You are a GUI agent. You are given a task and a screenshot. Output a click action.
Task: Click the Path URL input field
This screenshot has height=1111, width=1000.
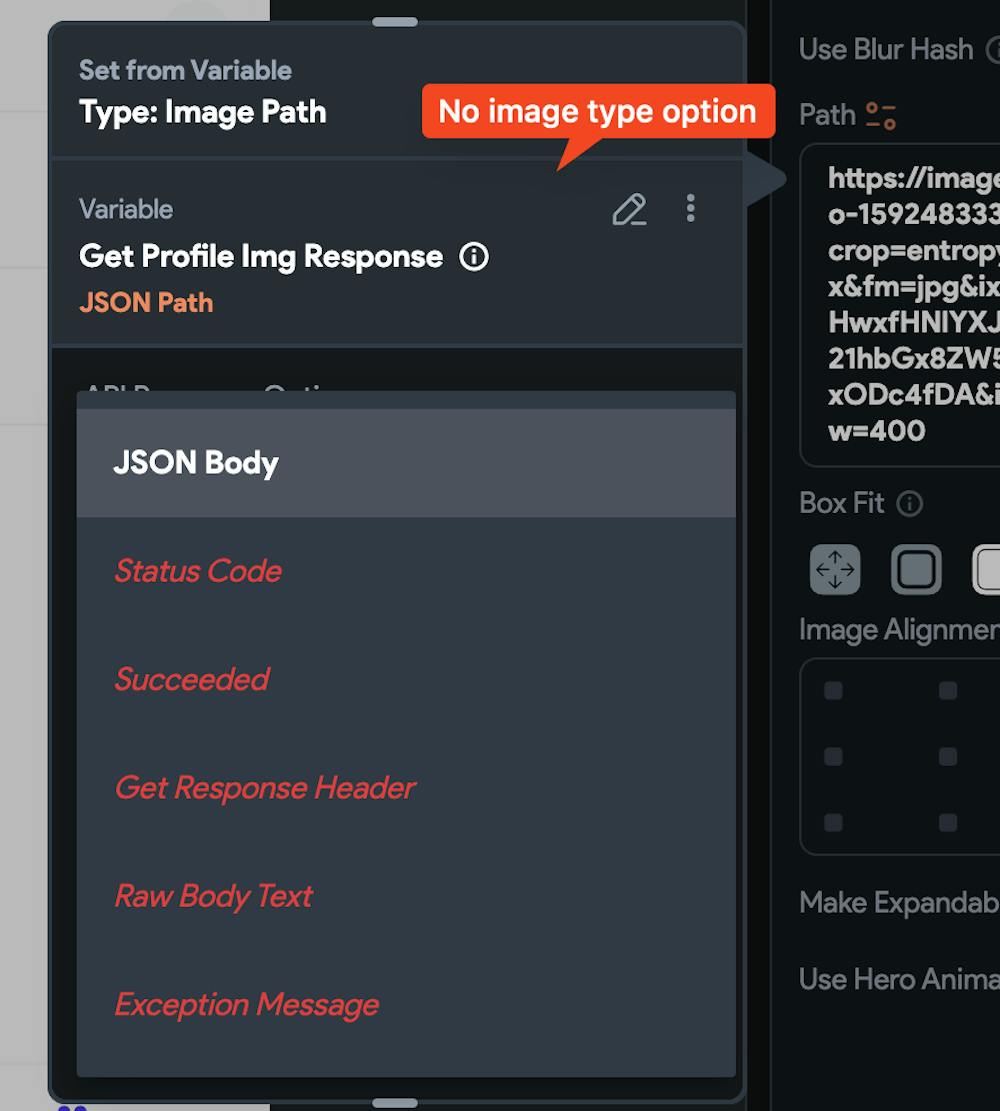pyautogui.click(x=900, y=305)
